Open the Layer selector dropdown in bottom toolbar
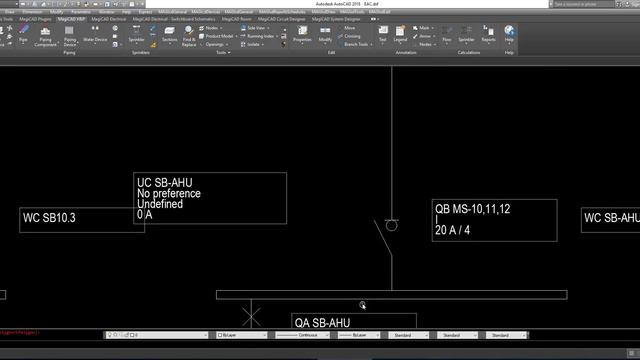Screen dimensions: 640x360 pos(156,335)
